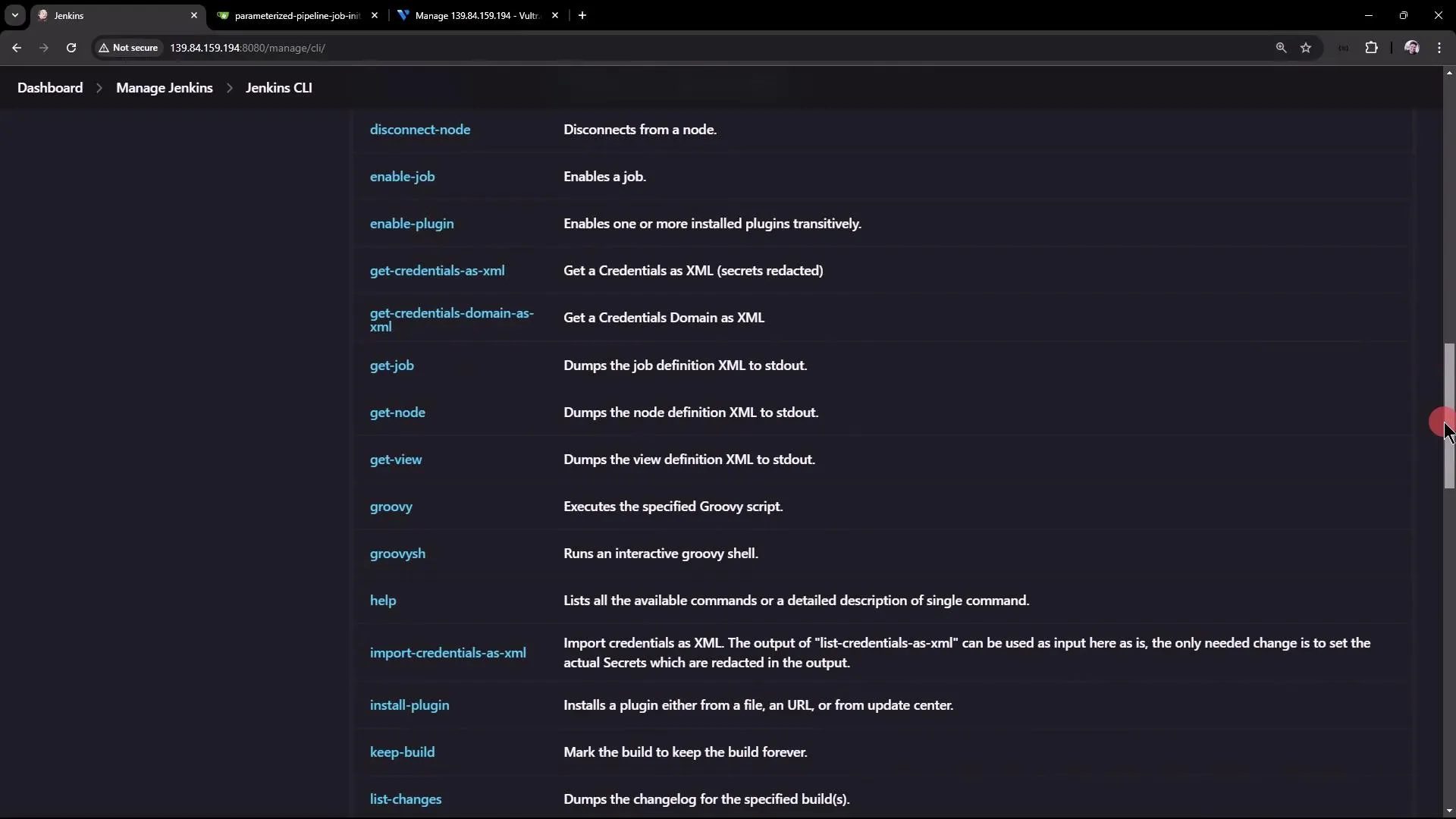Bookmark this page with the star icon
This screenshot has width=1456, height=819.
tap(1307, 47)
